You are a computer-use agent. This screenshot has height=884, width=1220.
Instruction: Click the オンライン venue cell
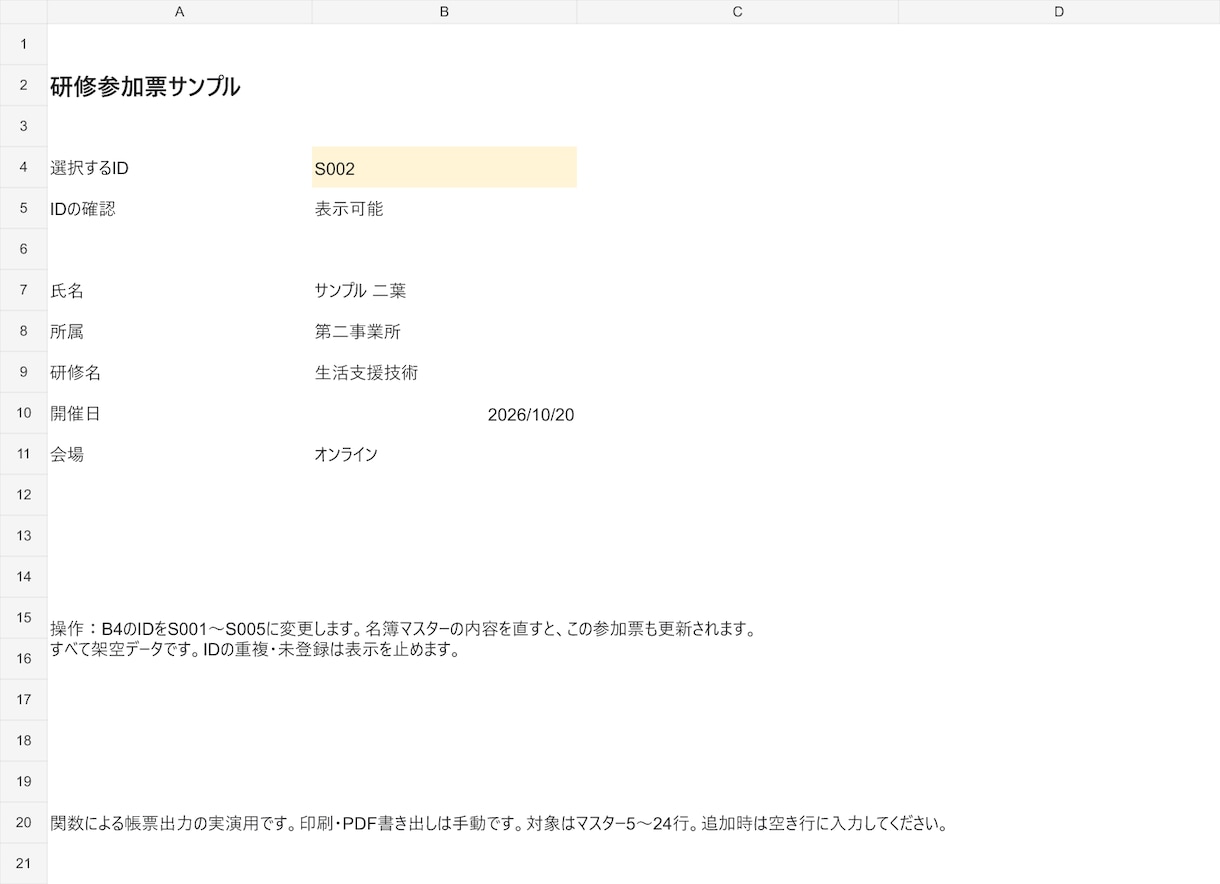[x=444, y=454]
